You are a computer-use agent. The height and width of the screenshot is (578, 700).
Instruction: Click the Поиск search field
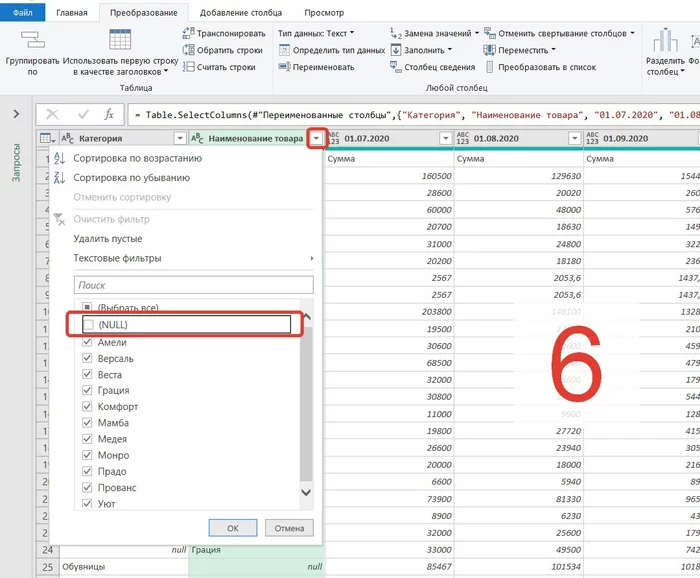coord(194,285)
